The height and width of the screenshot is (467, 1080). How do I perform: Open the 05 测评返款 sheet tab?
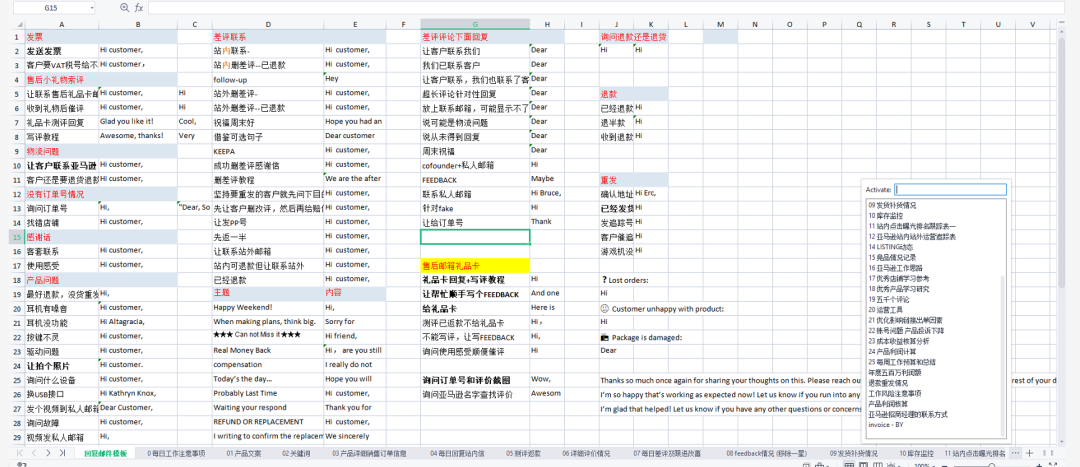coord(523,453)
